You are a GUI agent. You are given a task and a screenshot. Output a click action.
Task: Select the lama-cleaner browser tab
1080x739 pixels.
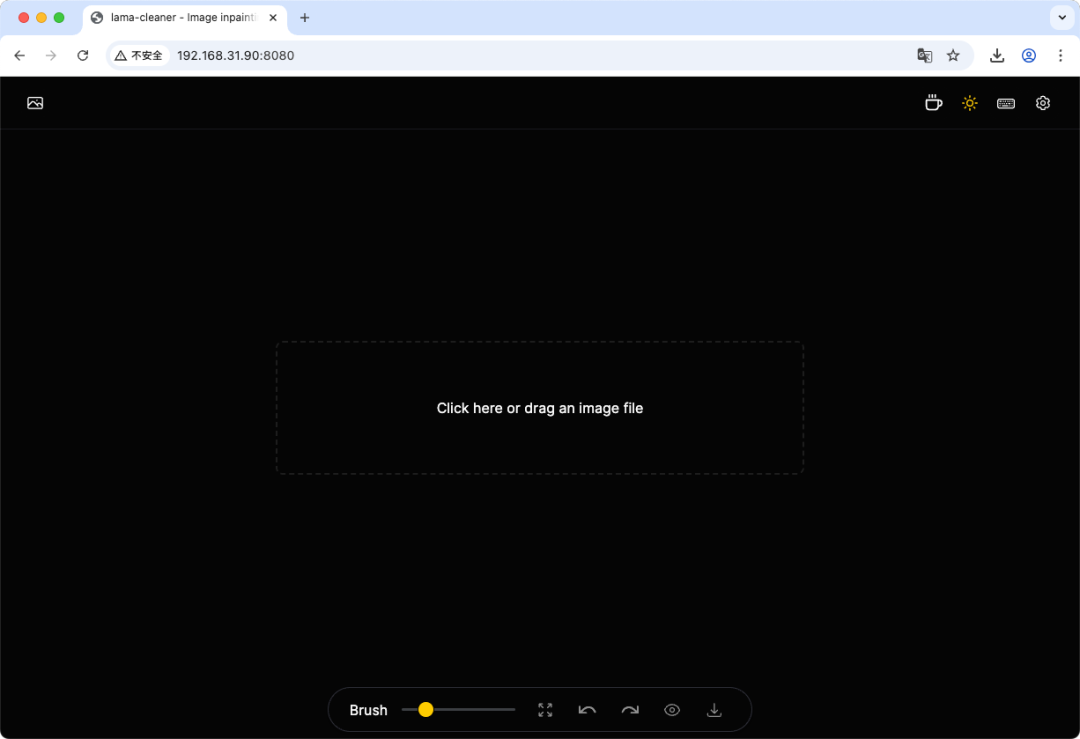click(180, 17)
